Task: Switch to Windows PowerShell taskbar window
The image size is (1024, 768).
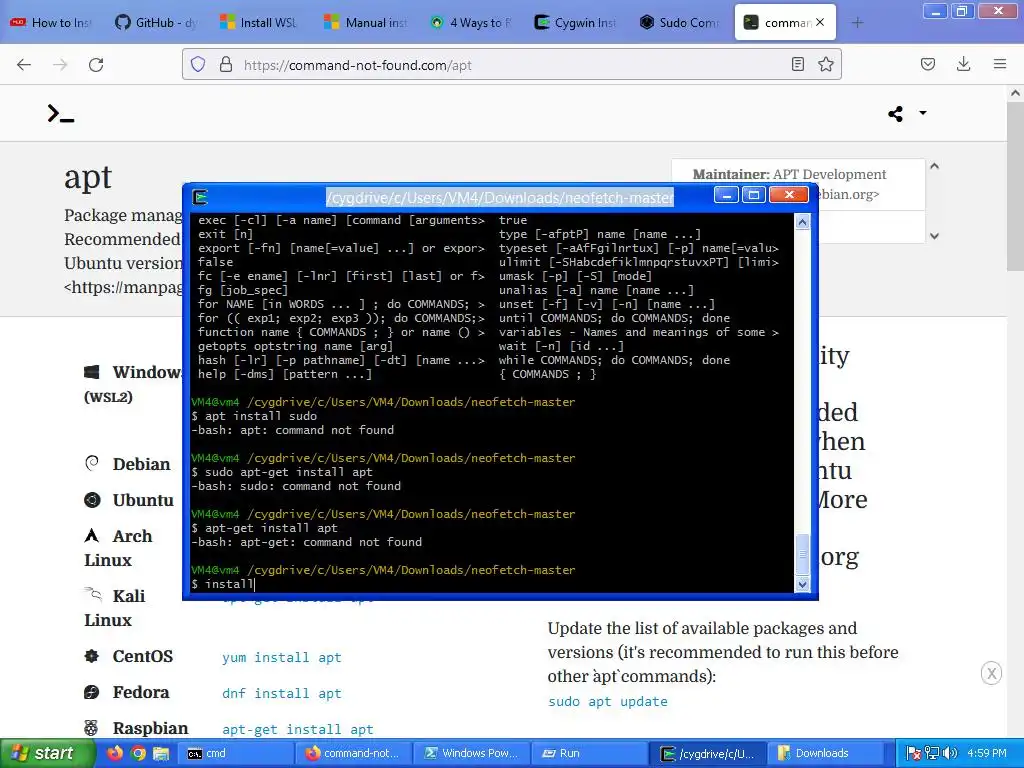Action: click(x=472, y=754)
